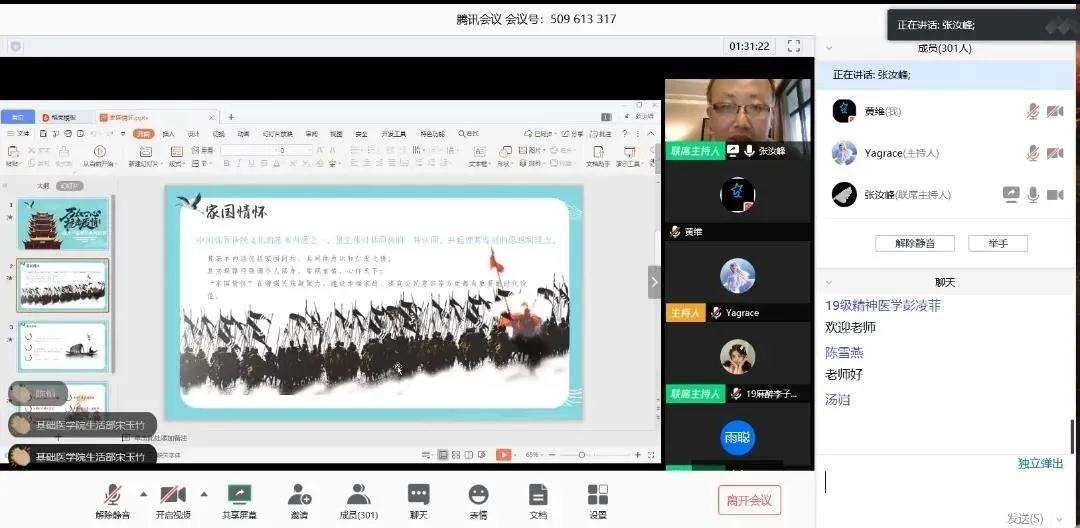Expand audio options arrow beside microphone
The image size is (1080, 528).
coord(142,493)
